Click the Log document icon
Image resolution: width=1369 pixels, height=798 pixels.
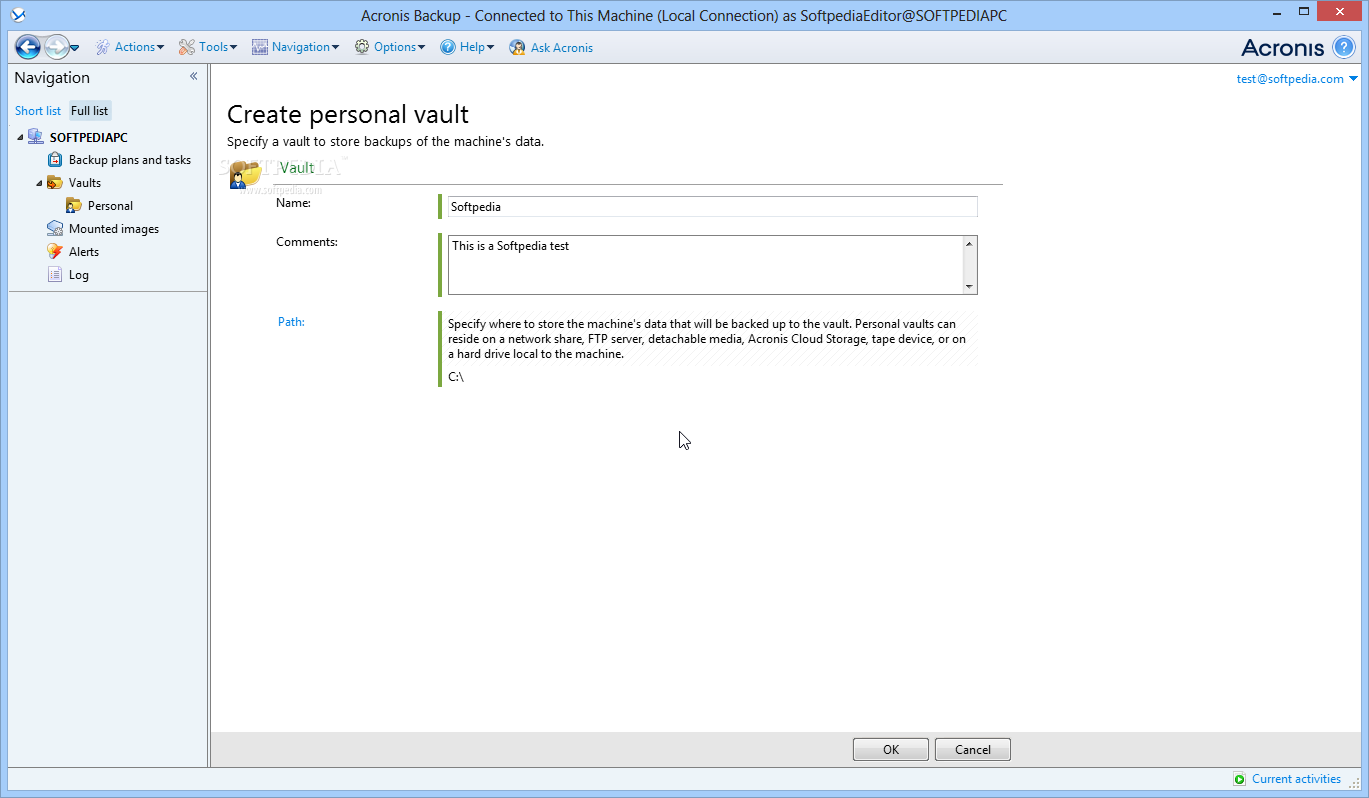(x=55, y=275)
